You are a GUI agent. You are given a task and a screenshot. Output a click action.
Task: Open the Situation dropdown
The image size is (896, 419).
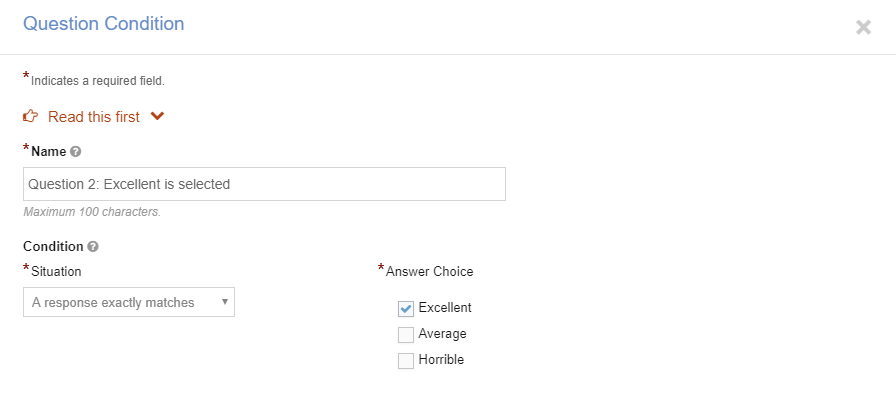point(129,302)
